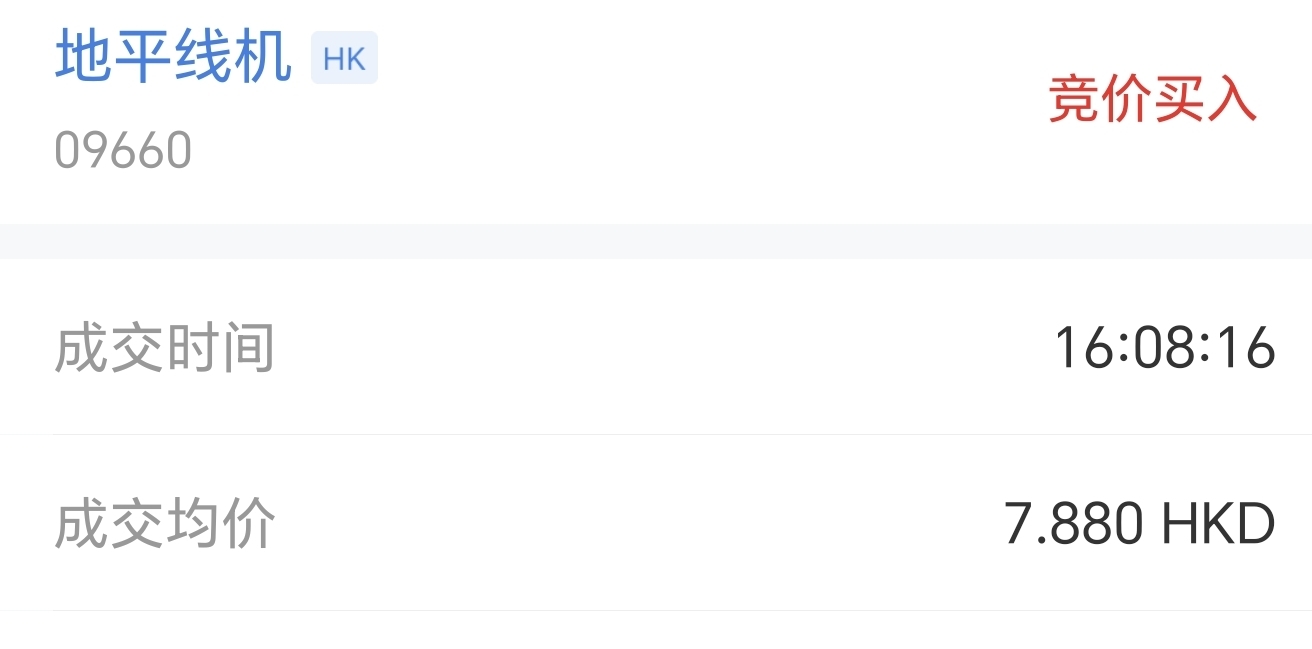Click the 16:08:16 trade time value
Viewport: 1312px width, 649px height.
click(1165, 348)
